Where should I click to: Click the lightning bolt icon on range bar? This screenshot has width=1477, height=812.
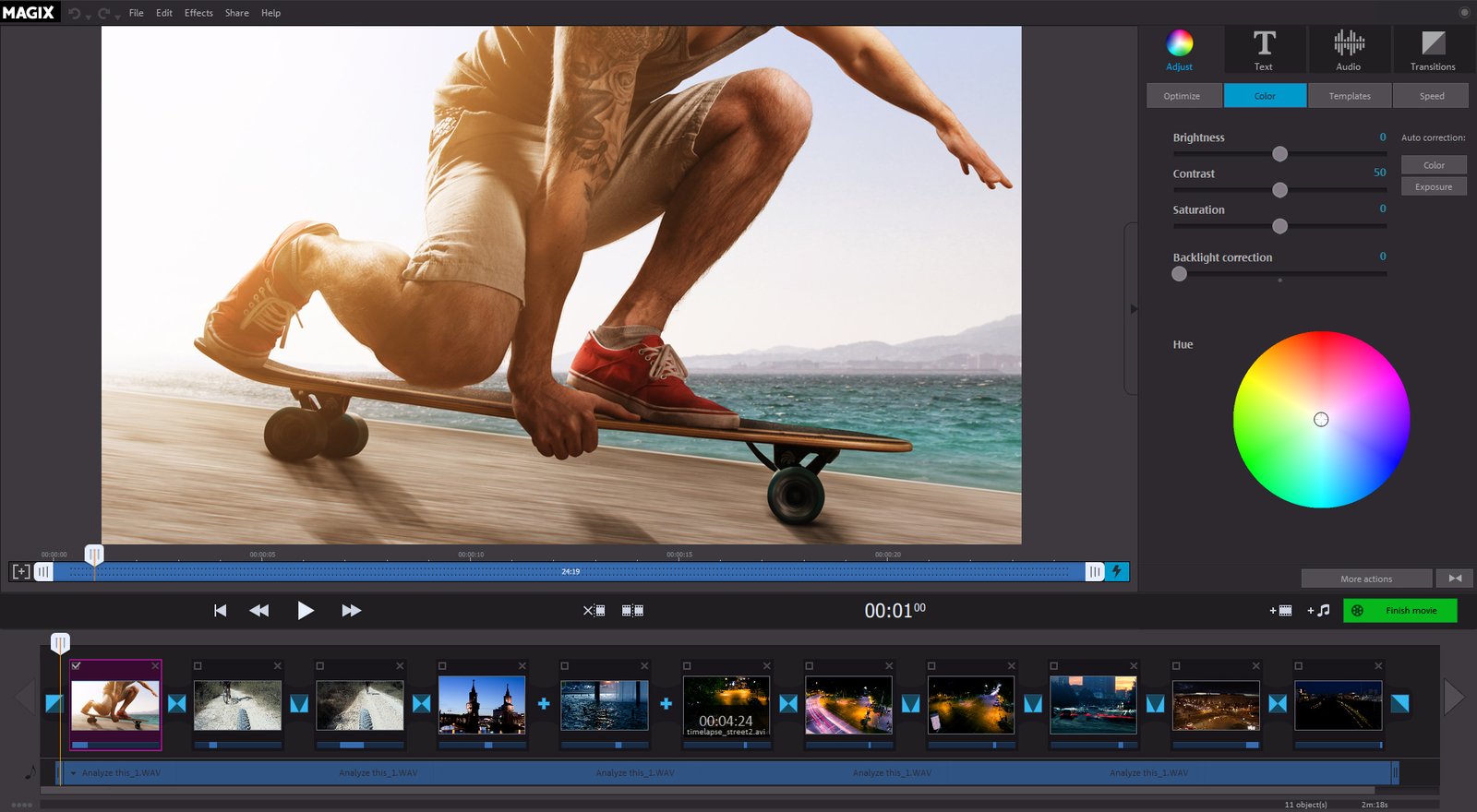pos(1117,572)
